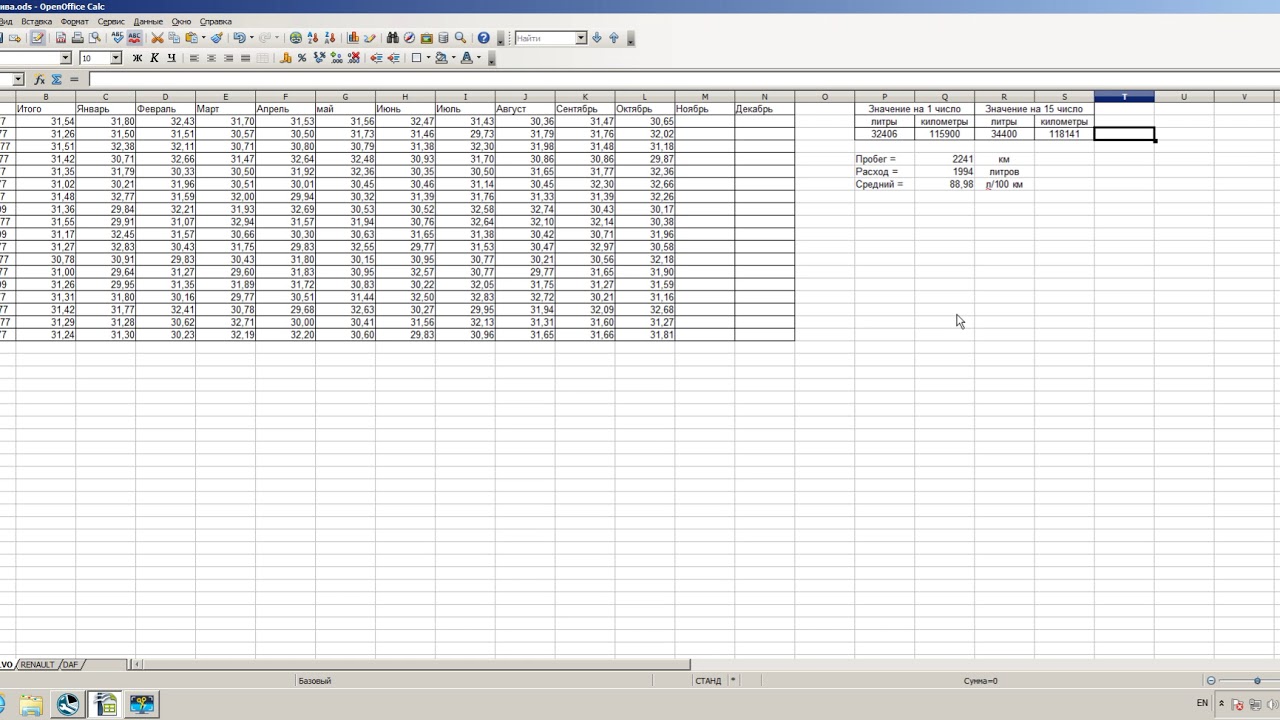Insert Chart icon
1280x720 pixels.
tap(353, 38)
